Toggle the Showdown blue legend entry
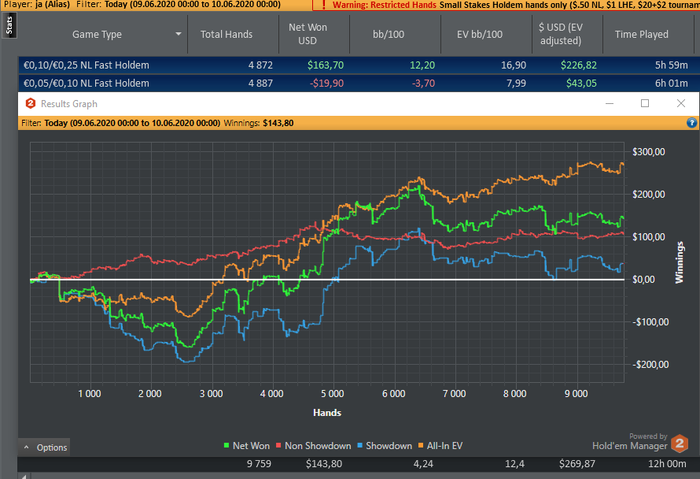Image resolution: width=700 pixels, height=479 pixels. click(x=384, y=446)
